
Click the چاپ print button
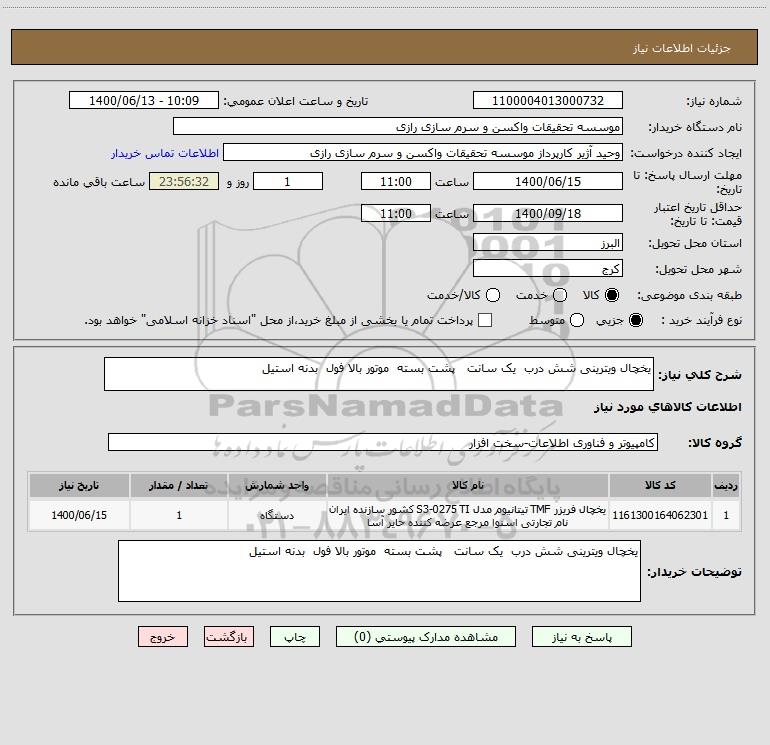295,637
